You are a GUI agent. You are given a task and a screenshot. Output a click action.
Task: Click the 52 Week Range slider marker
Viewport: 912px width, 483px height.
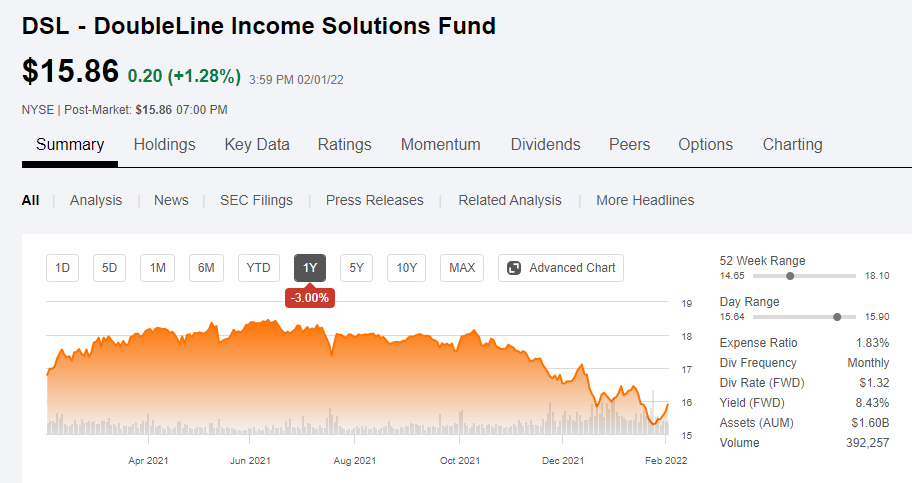(790, 276)
